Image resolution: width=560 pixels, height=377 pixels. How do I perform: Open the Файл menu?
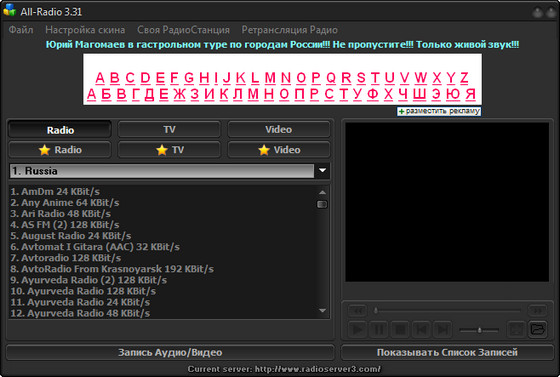pyautogui.click(x=21, y=30)
